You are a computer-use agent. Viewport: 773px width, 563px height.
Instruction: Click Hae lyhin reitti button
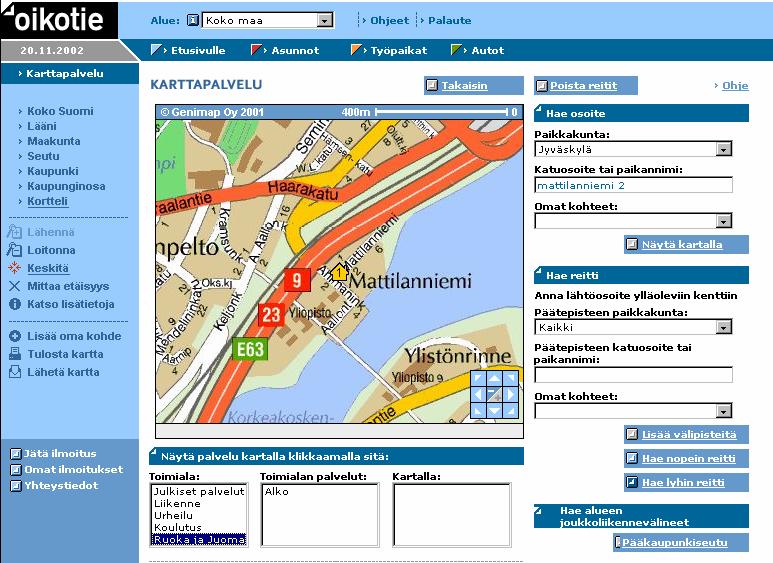pyautogui.click(x=686, y=483)
